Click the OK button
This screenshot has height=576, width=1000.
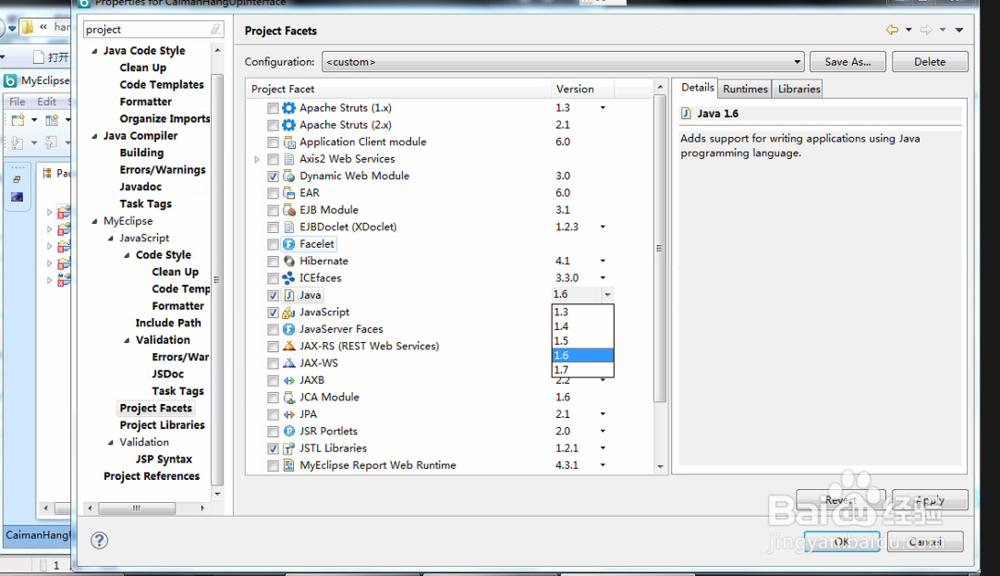point(842,542)
